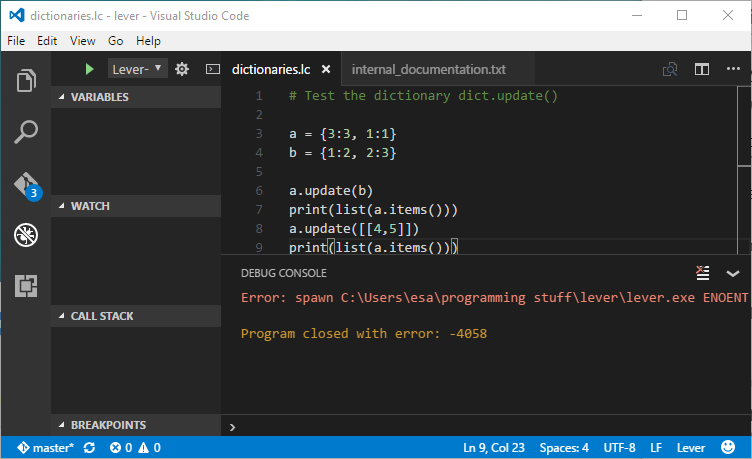Start debugging with the green play button
Screen dimensions: 752x459
(x=89, y=69)
